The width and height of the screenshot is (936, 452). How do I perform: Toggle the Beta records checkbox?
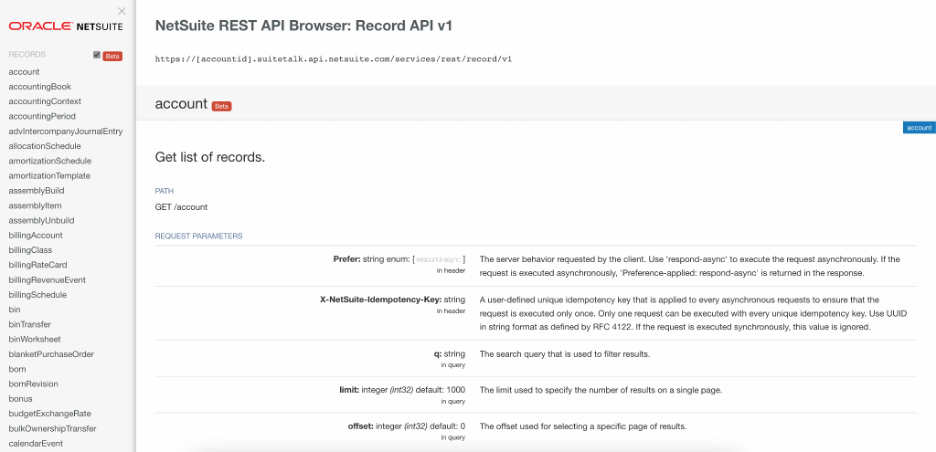[97, 55]
